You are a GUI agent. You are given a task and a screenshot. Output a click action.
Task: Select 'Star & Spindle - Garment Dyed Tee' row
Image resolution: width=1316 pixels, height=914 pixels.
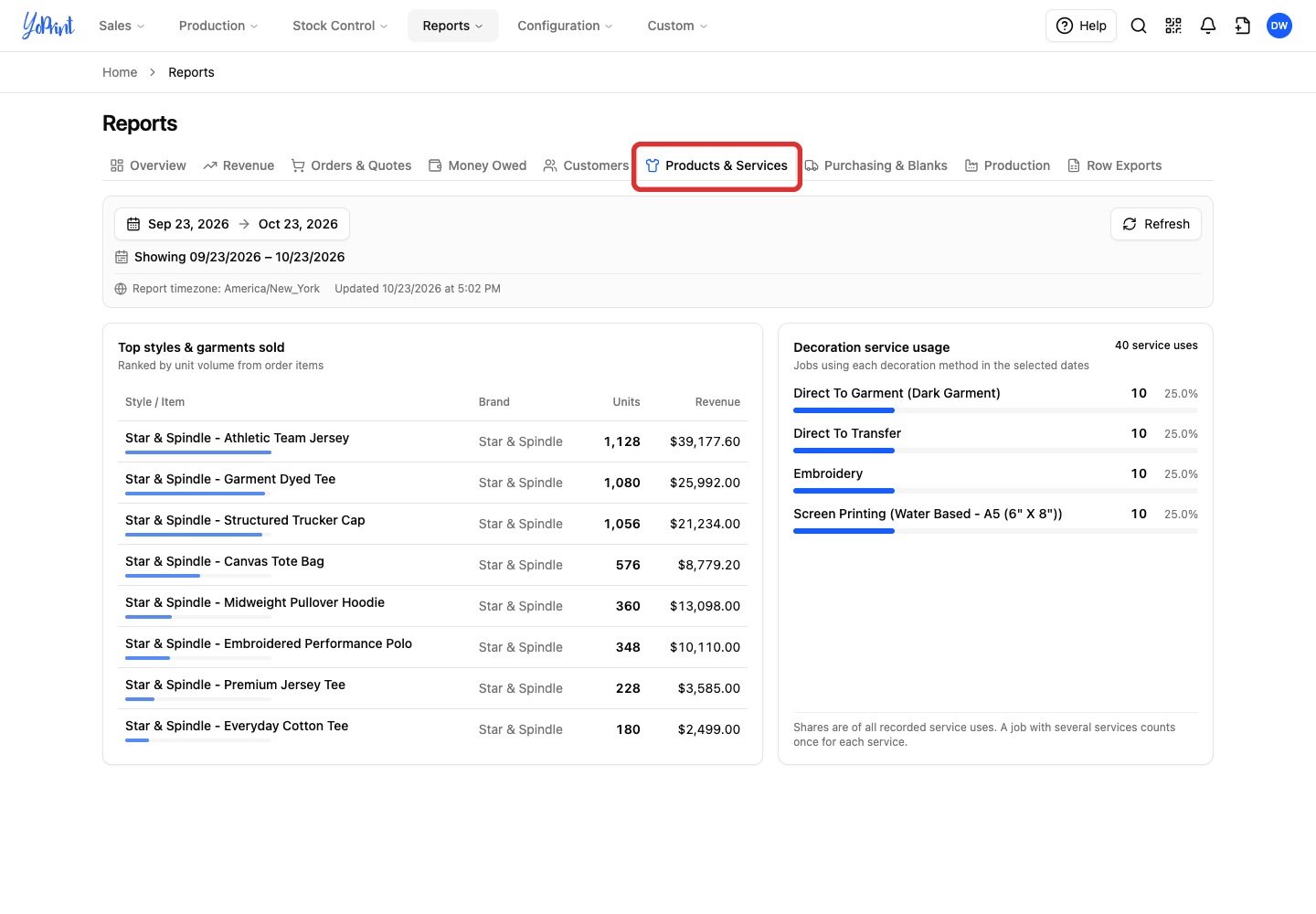pos(433,483)
